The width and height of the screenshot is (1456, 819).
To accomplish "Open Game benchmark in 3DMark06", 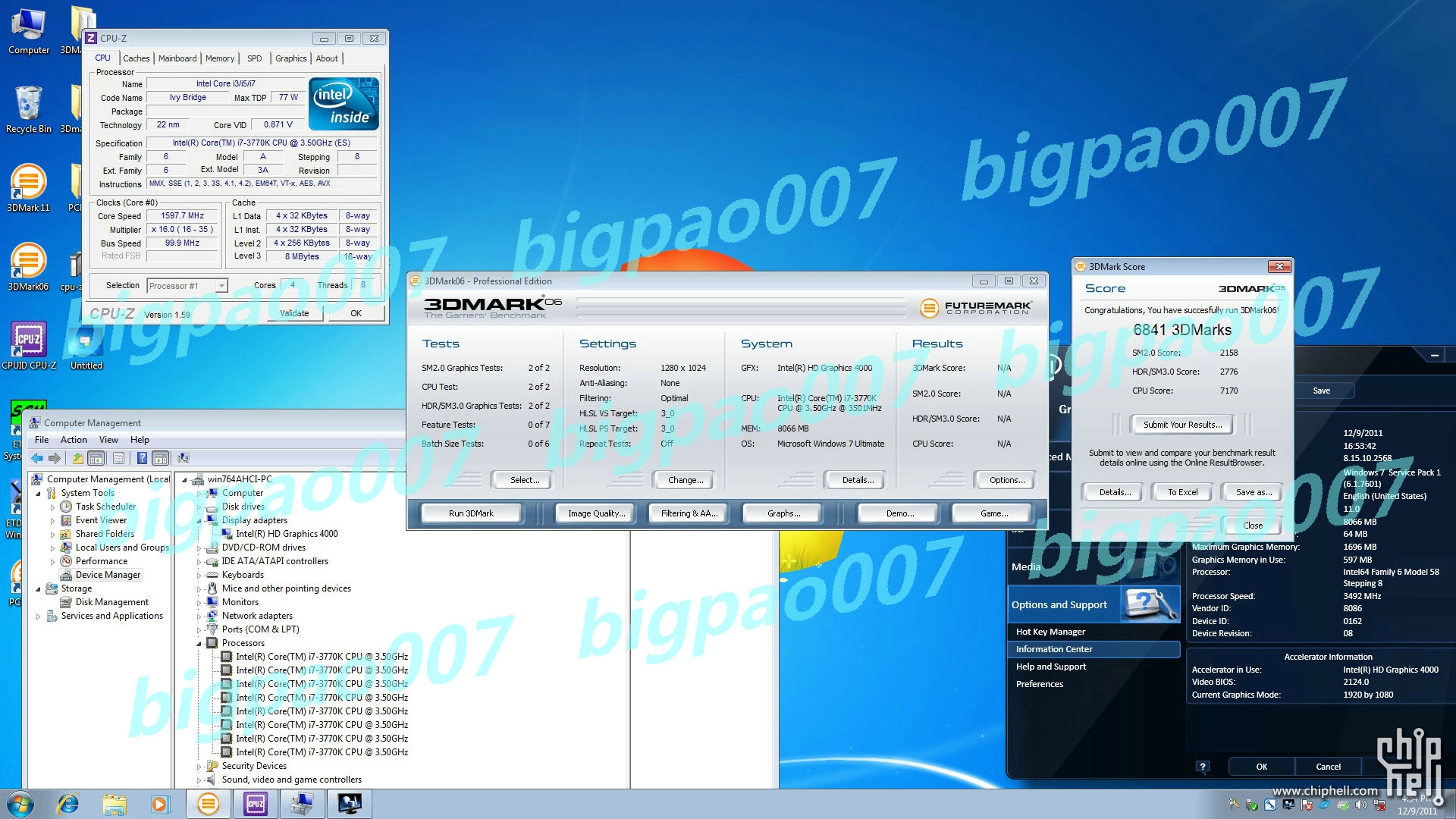I will tap(992, 512).
